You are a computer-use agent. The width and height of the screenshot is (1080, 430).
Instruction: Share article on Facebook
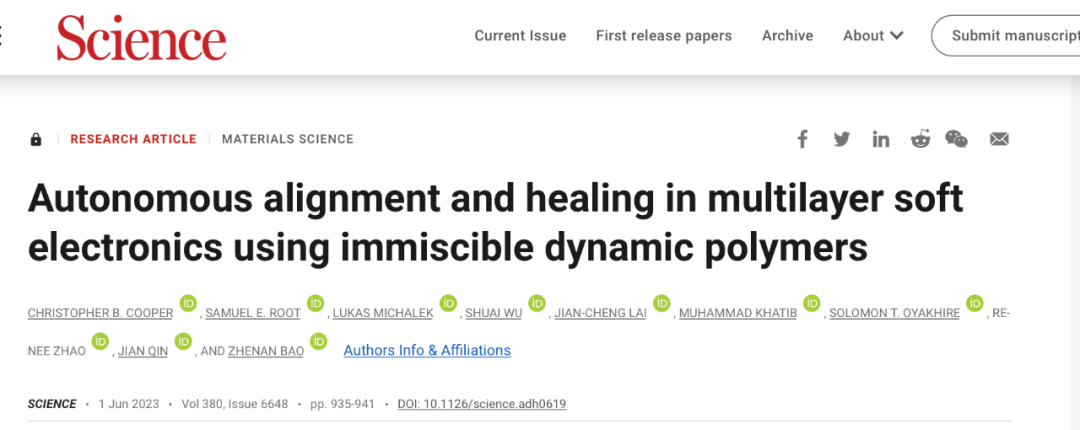(x=802, y=139)
